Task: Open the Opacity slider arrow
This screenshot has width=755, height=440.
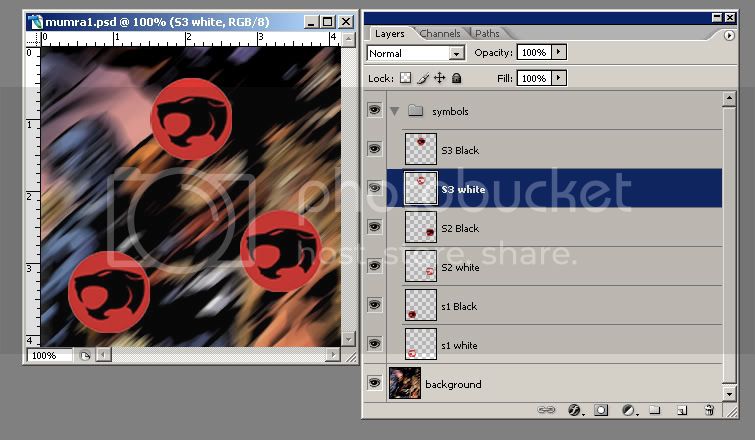Action: (x=559, y=52)
